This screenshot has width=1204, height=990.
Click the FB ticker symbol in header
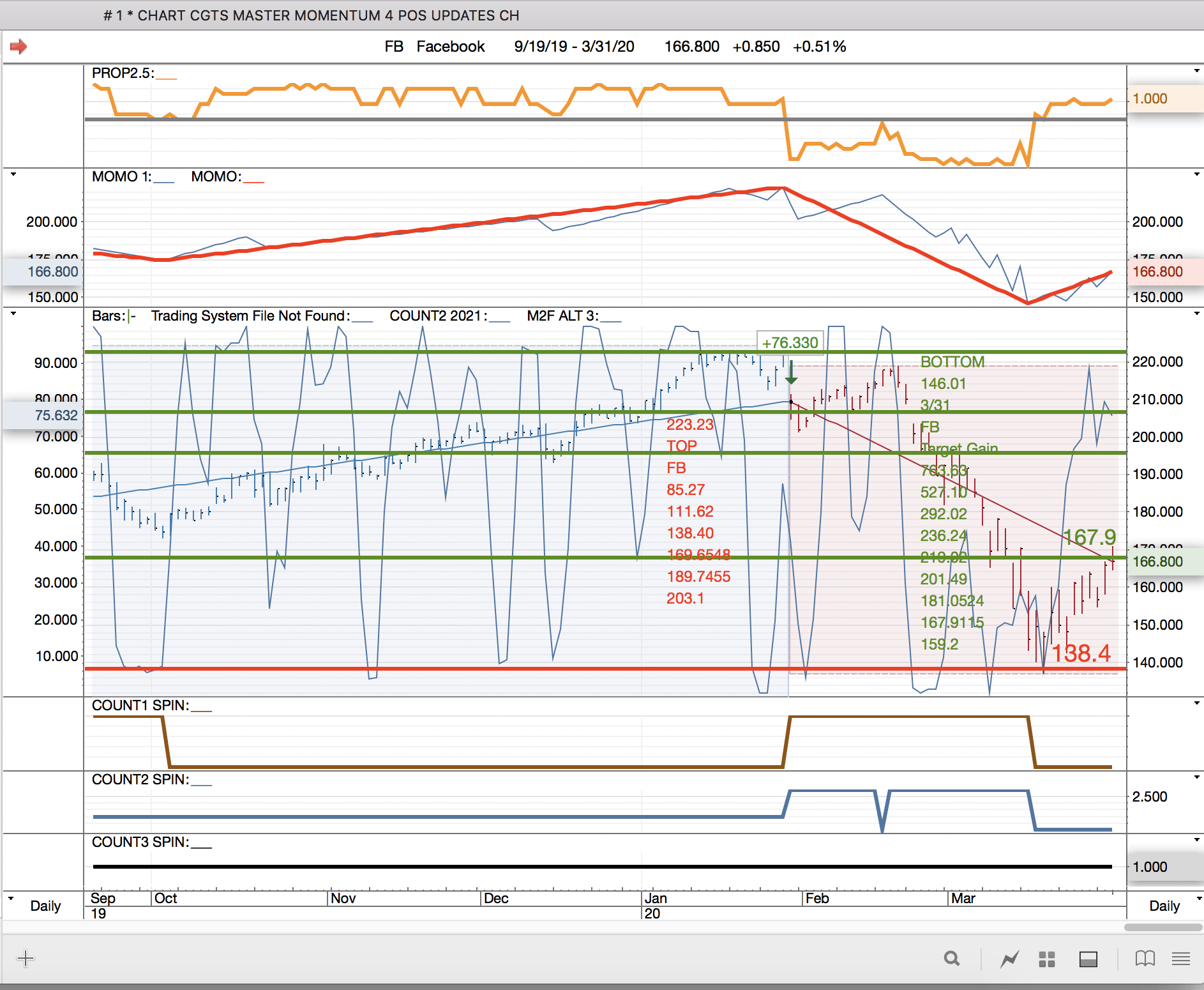pyautogui.click(x=394, y=47)
